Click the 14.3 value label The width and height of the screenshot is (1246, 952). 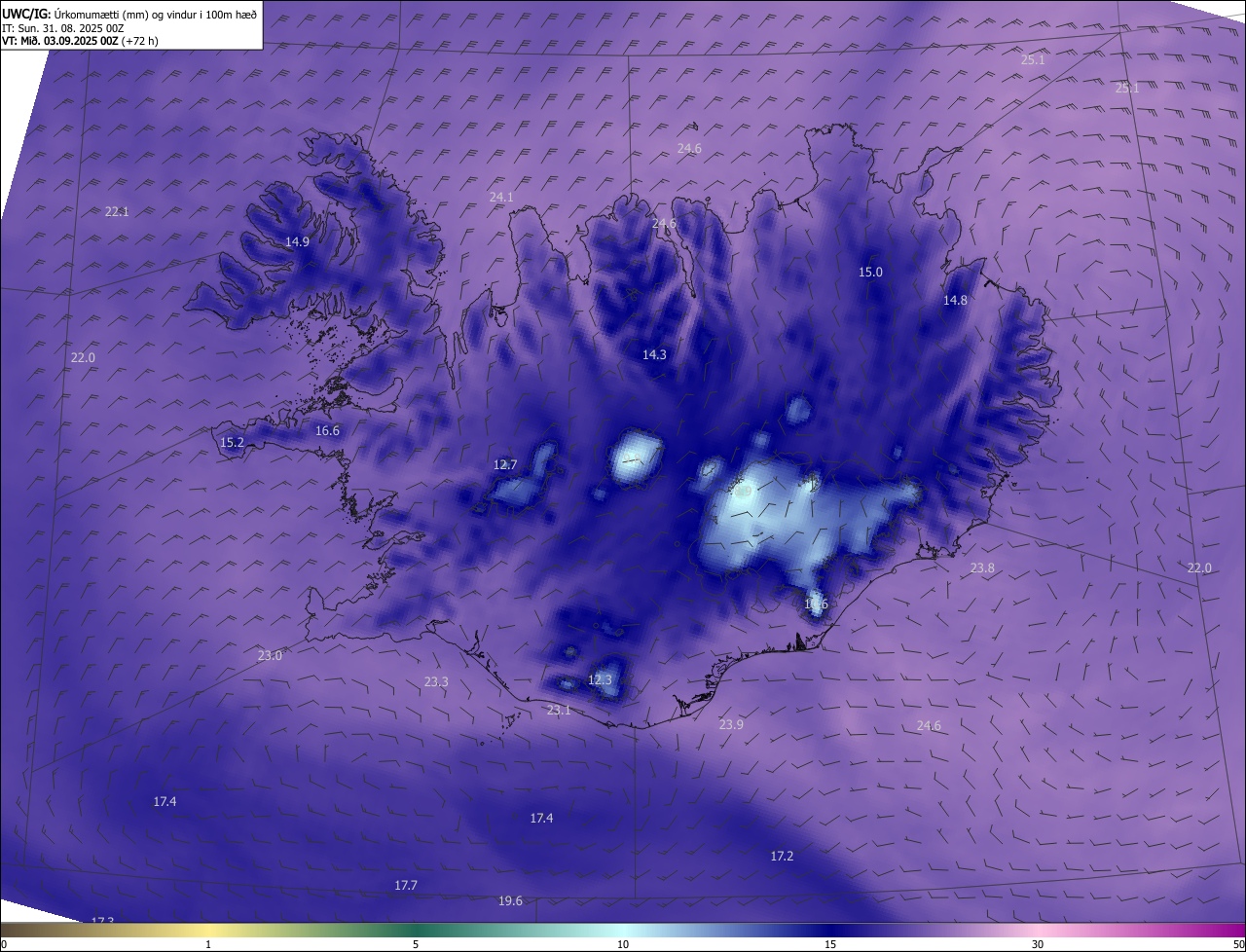point(654,354)
